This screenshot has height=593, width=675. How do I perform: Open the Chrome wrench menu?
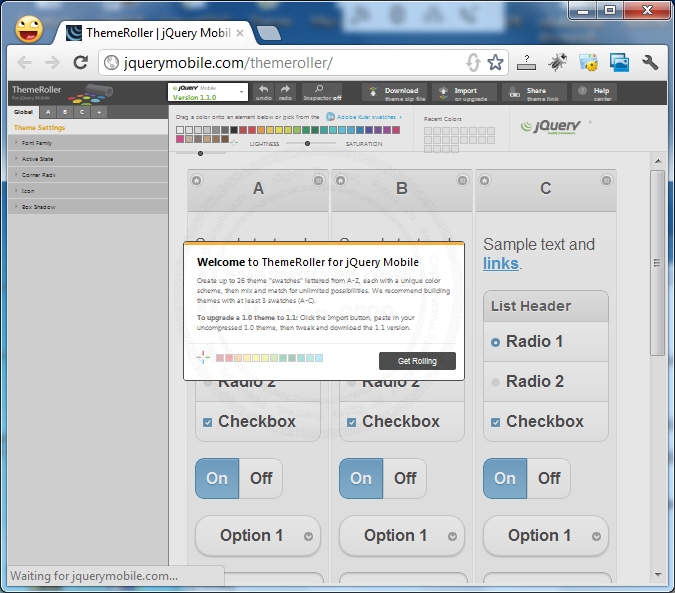pyautogui.click(x=650, y=63)
